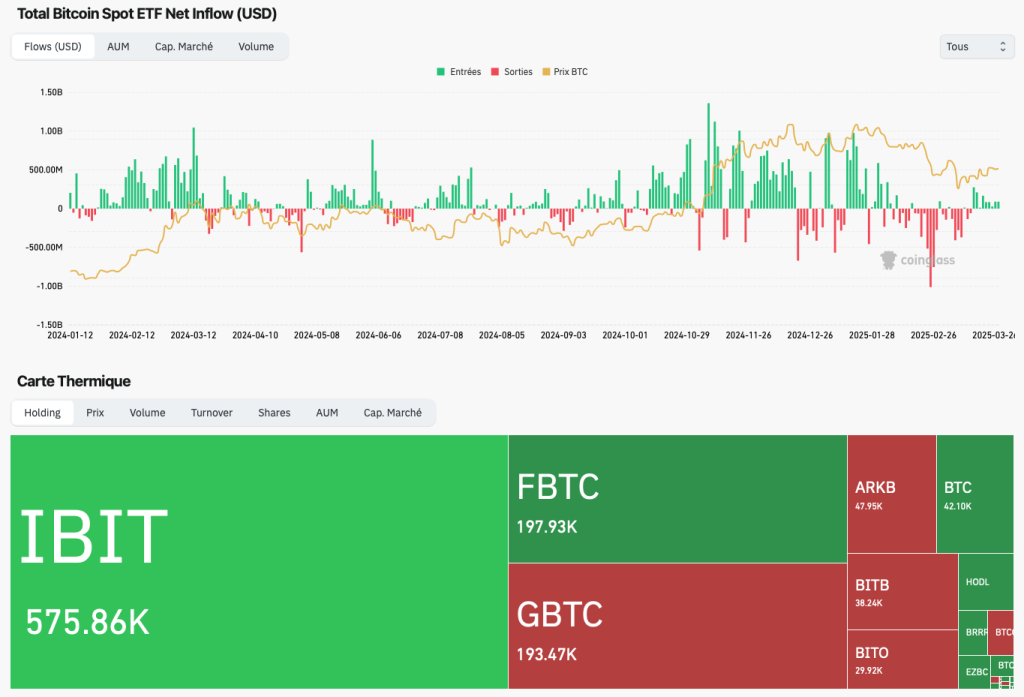
Task: Click the '2024-09-03' date label
Action: click(564, 335)
